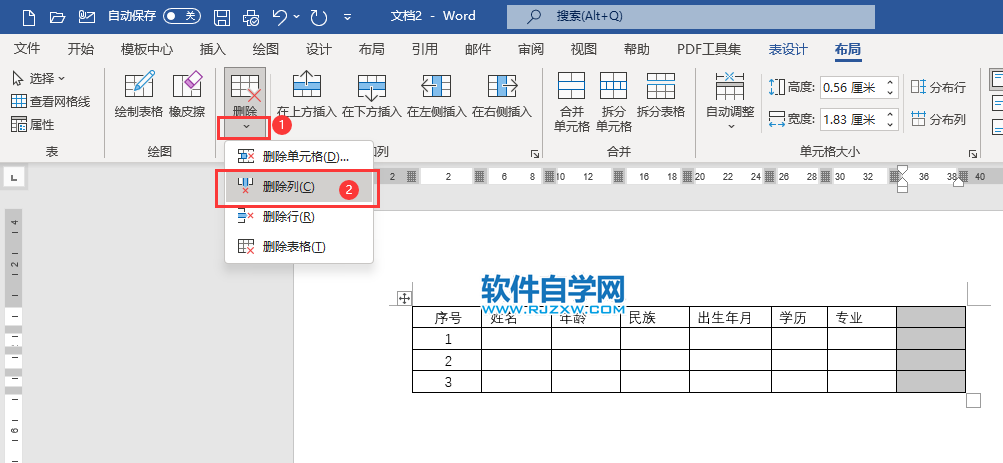This screenshot has width=1003, height=463.
Task: Choose 删除表格(T) from menu
Action: coord(299,246)
